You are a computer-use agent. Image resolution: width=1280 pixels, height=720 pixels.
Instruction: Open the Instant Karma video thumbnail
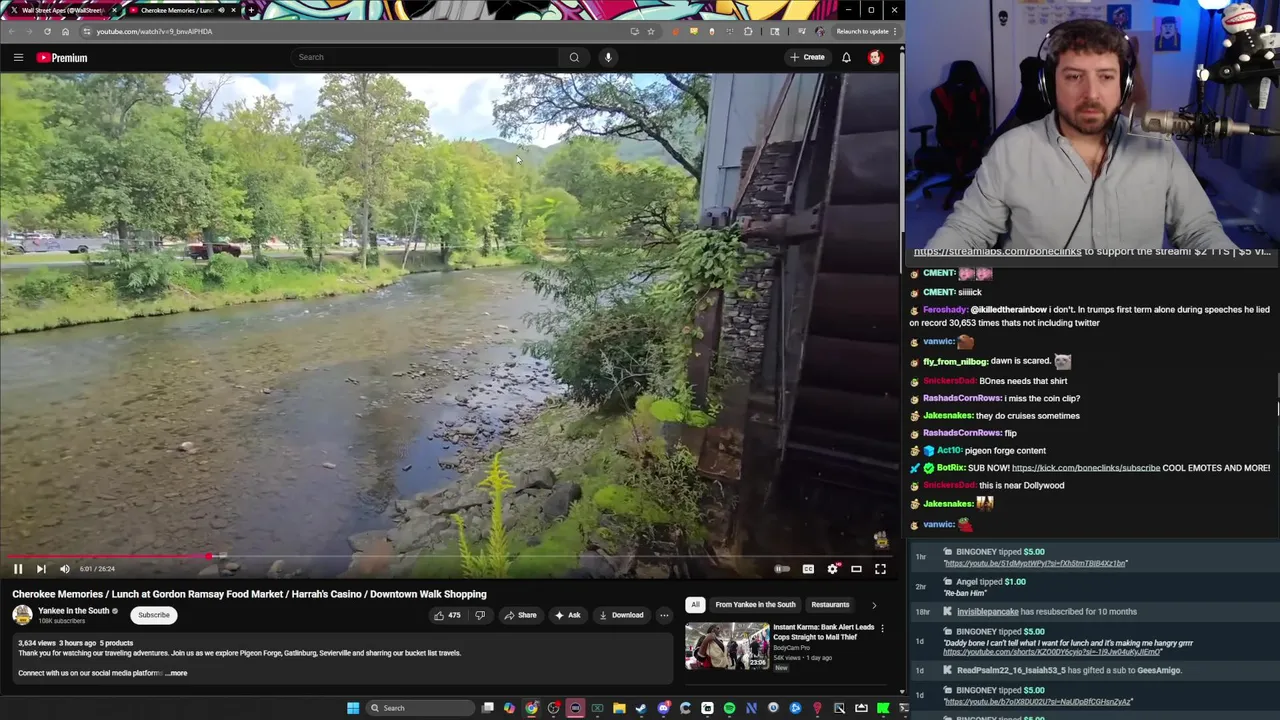(x=727, y=646)
